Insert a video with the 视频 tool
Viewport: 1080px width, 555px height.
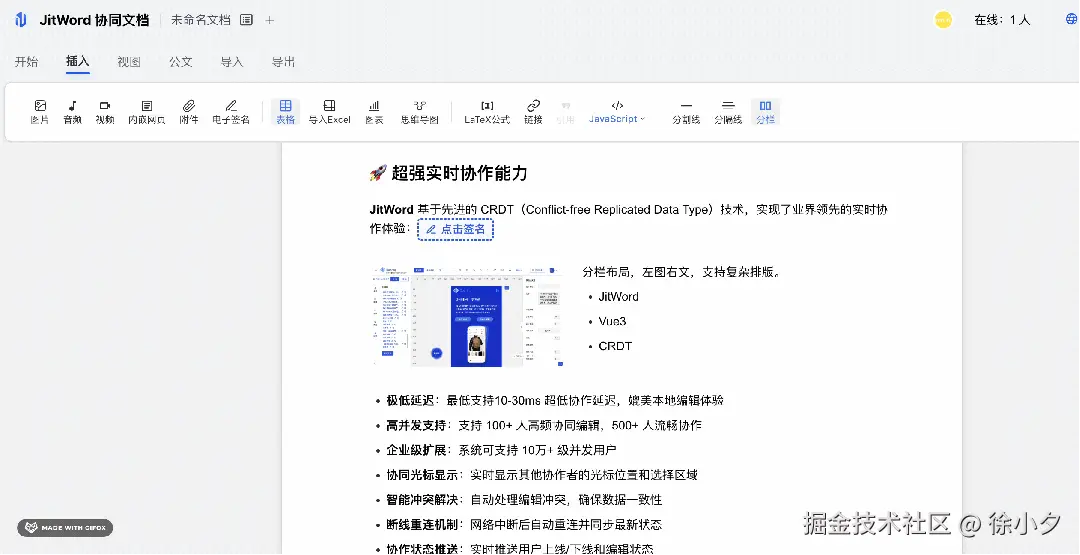pyautogui.click(x=105, y=112)
